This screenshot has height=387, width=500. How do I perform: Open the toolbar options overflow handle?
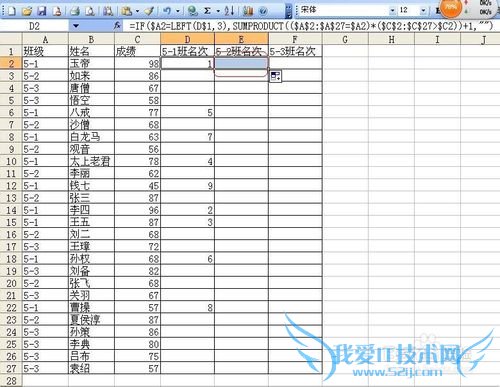point(289,11)
